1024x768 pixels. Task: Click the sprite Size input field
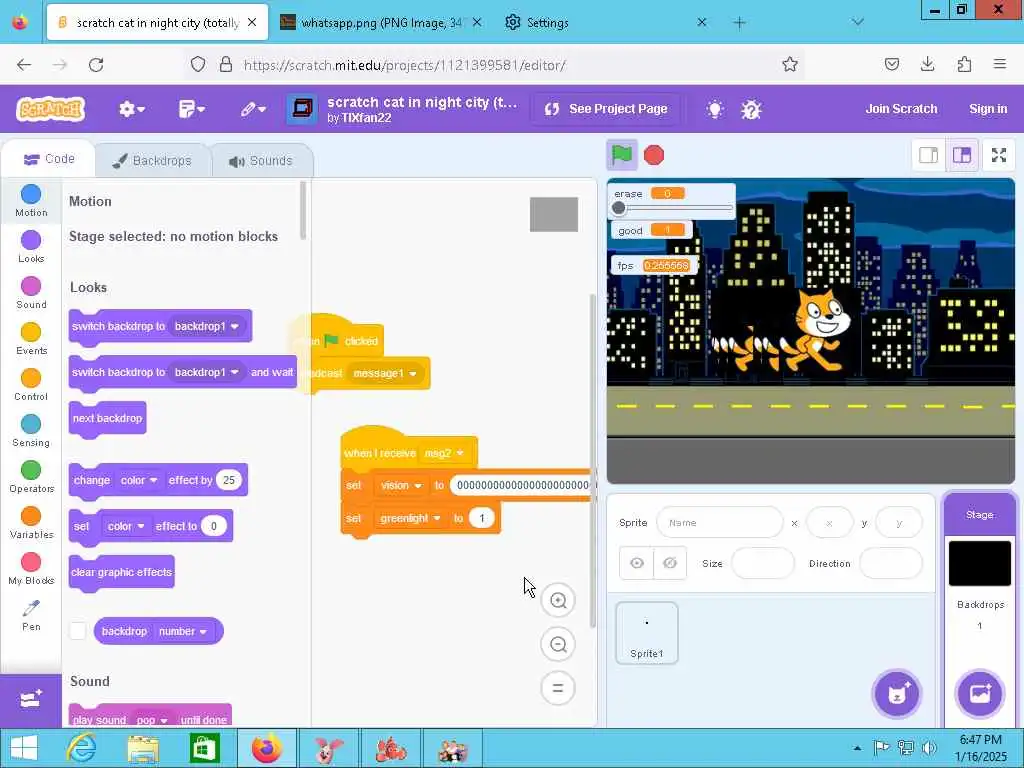(x=763, y=563)
